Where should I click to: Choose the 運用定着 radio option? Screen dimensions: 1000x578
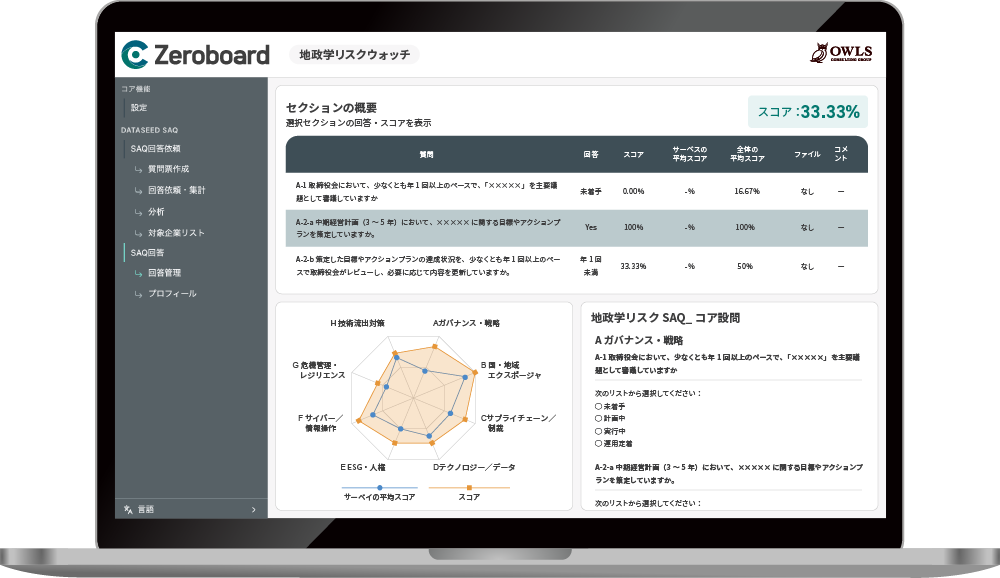[598, 443]
